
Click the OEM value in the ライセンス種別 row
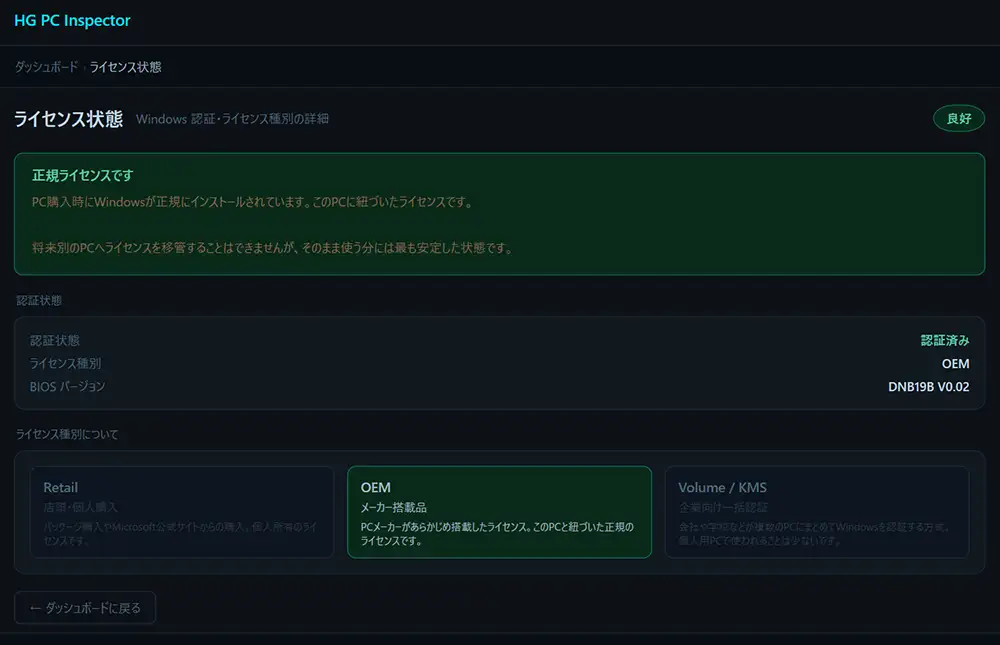955,364
